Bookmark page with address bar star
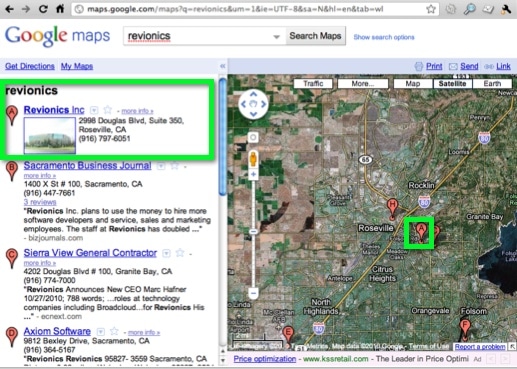517x369 pixels. tap(431, 9)
